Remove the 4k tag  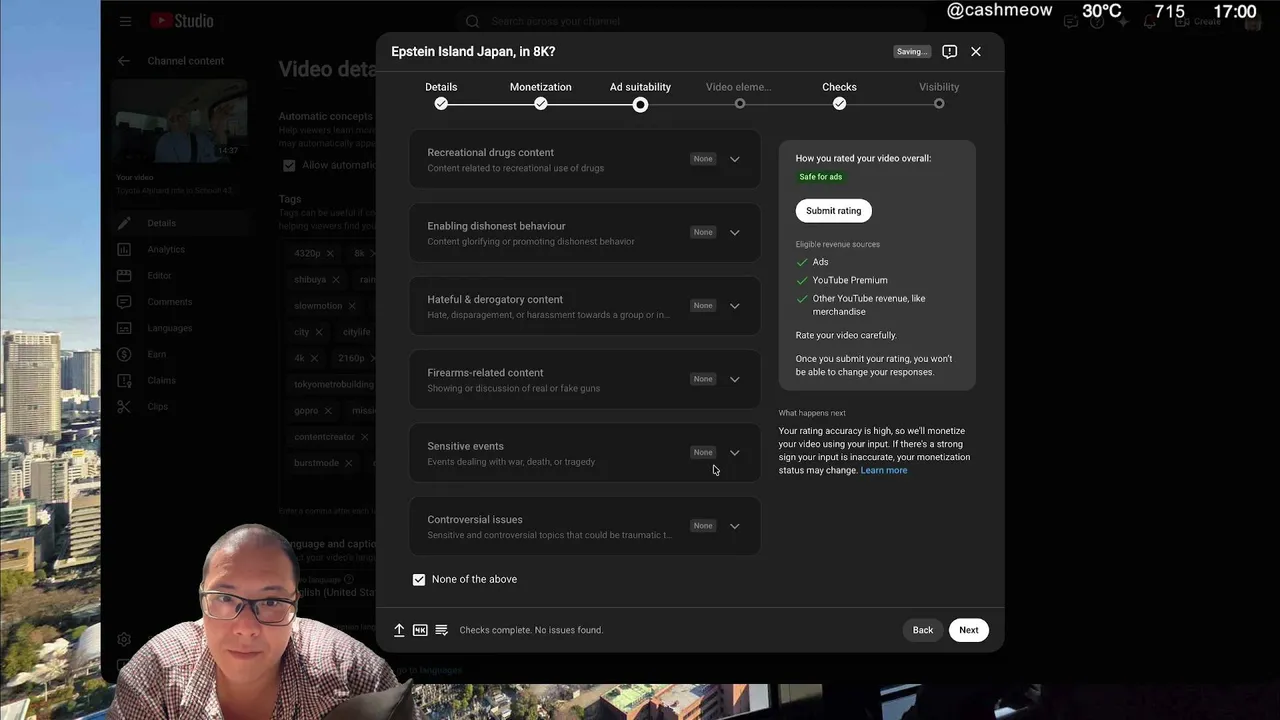click(314, 358)
